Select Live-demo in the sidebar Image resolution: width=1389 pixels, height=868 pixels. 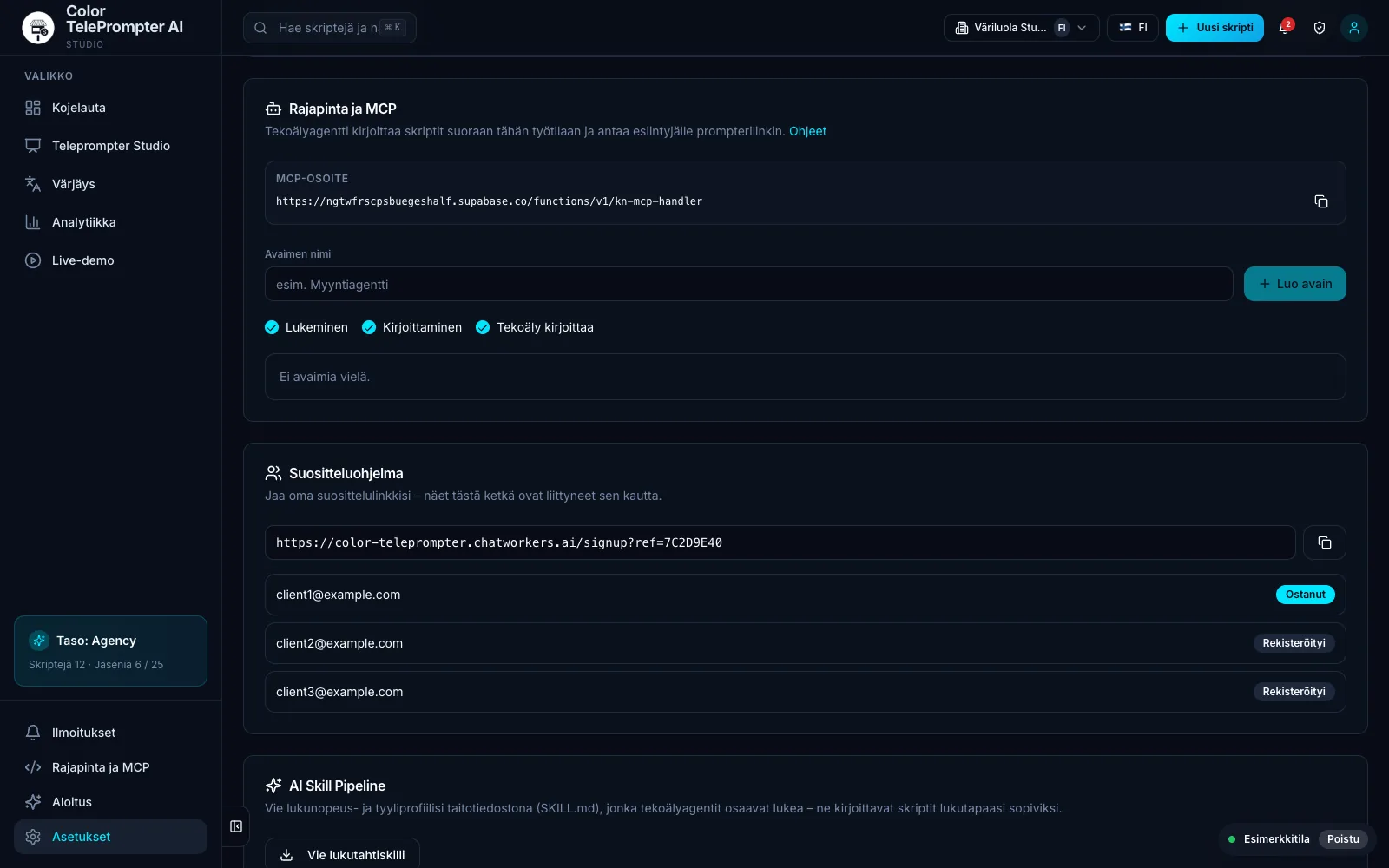pos(110,260)
